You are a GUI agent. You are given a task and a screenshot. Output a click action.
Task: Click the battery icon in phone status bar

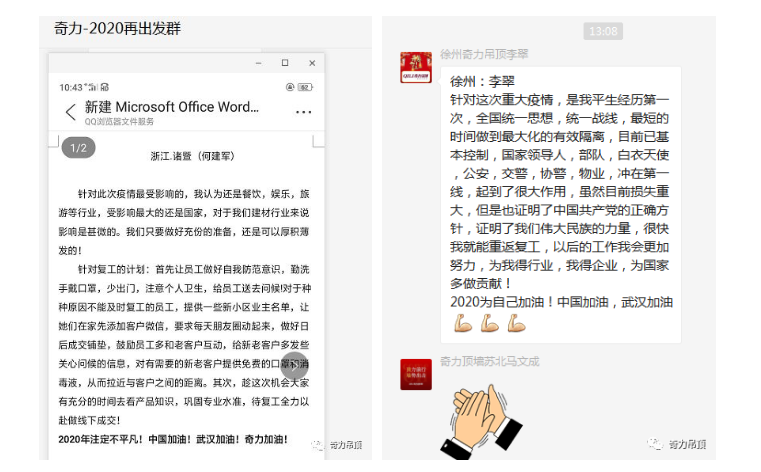(310, 87)
